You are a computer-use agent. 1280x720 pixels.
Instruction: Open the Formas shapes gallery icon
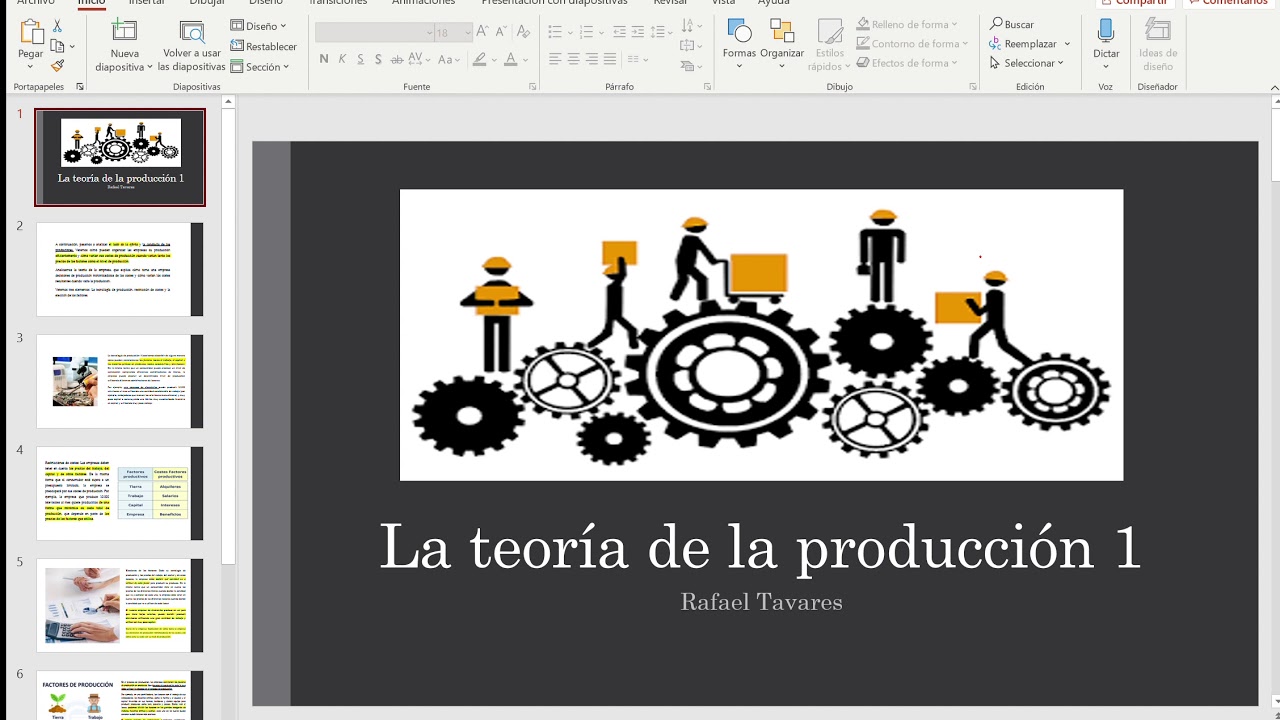click(x=739, y=31)
